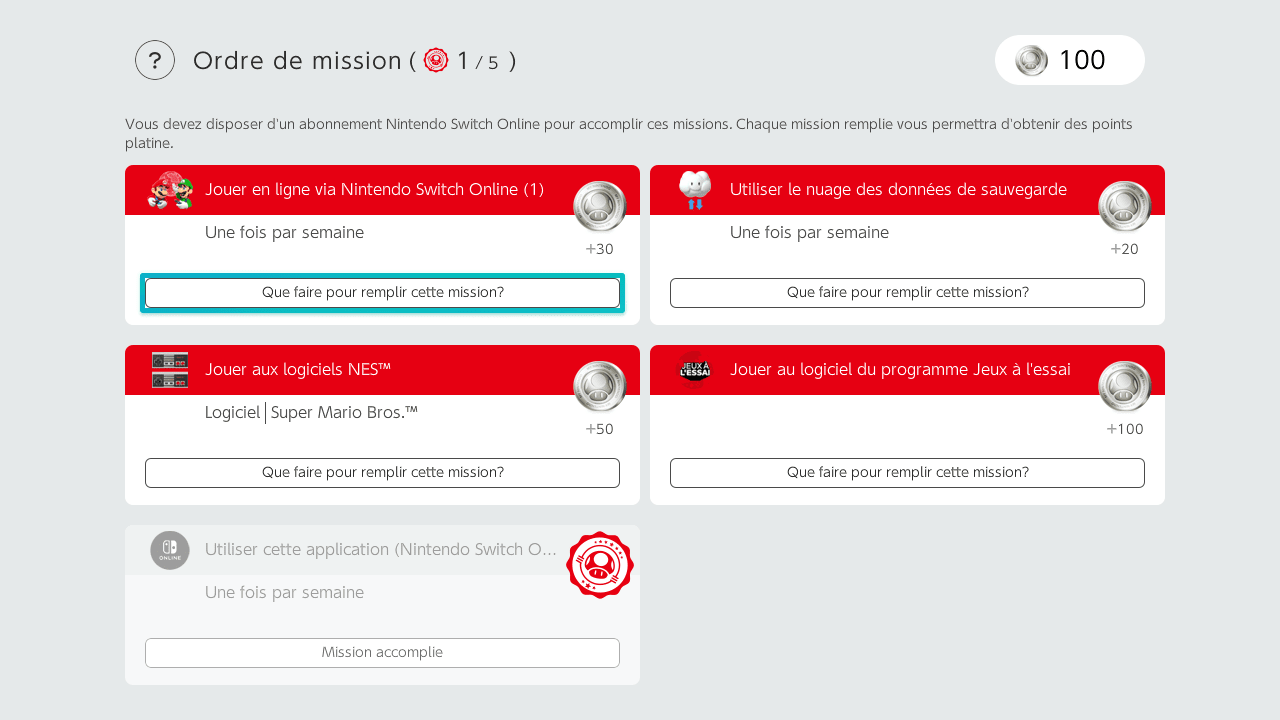Select the Jouer aux logiciels NES header
Screen dimensions: 1280x720
(x=298, y=369)
